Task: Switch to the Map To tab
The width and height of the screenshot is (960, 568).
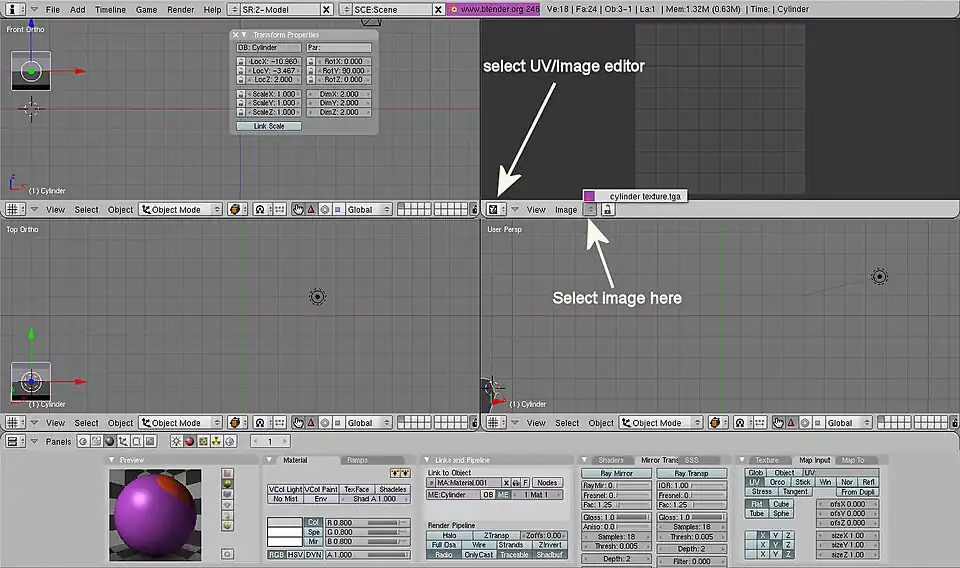Action: point(852,460)
